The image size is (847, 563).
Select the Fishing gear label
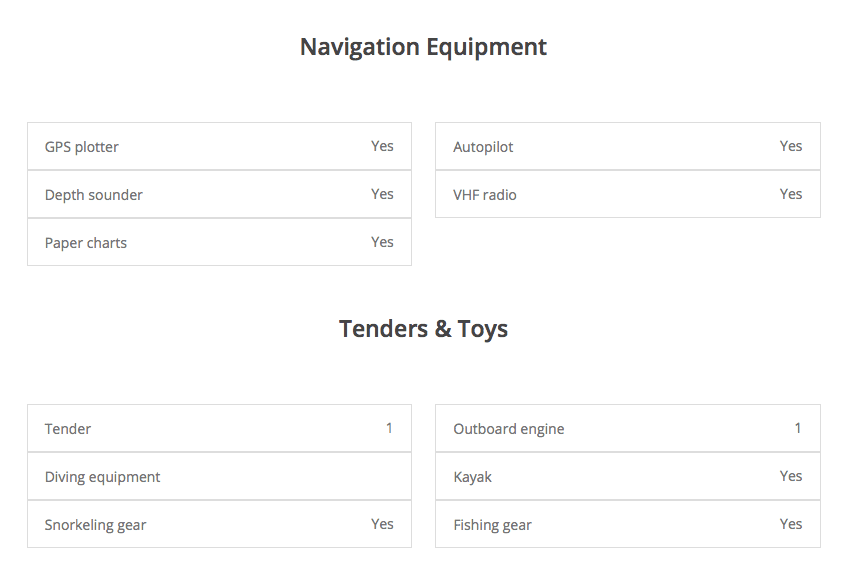[493, 525]
